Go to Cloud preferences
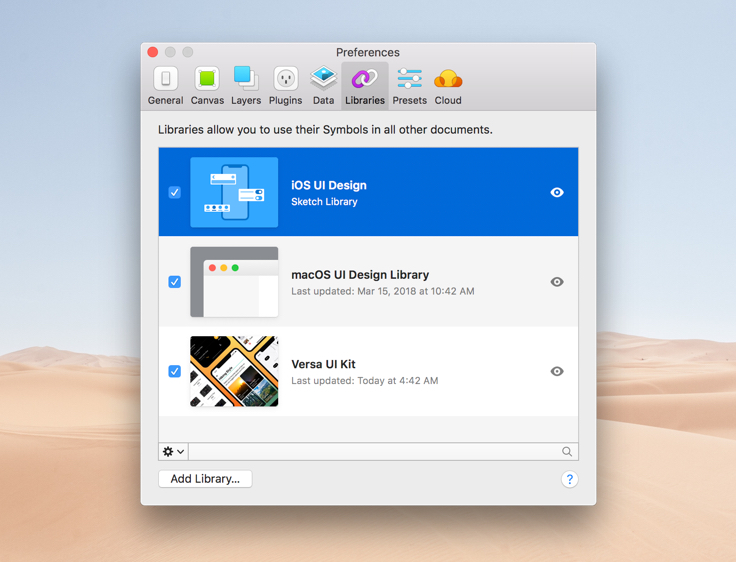 tap(448, 85)
